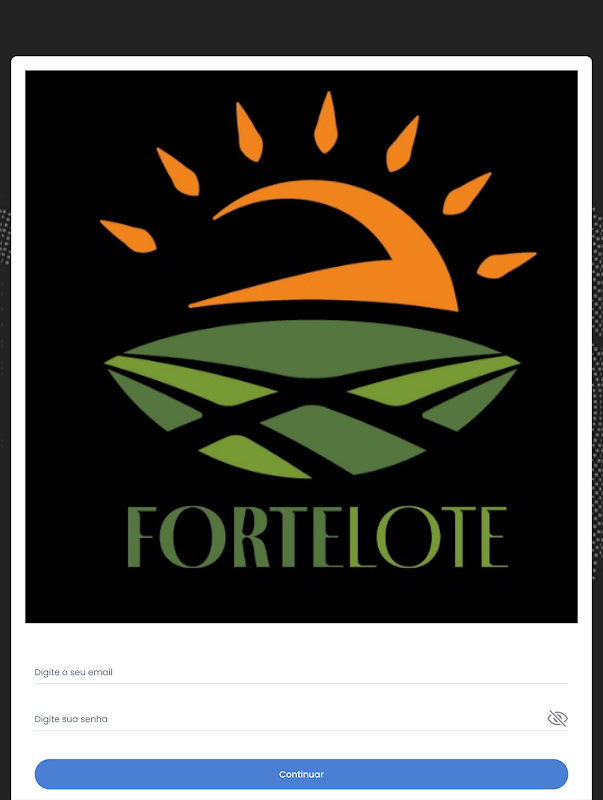Focus the "Digite sua senha" field
This screenshot has width=603, height=800.
(x=290, y=718)
